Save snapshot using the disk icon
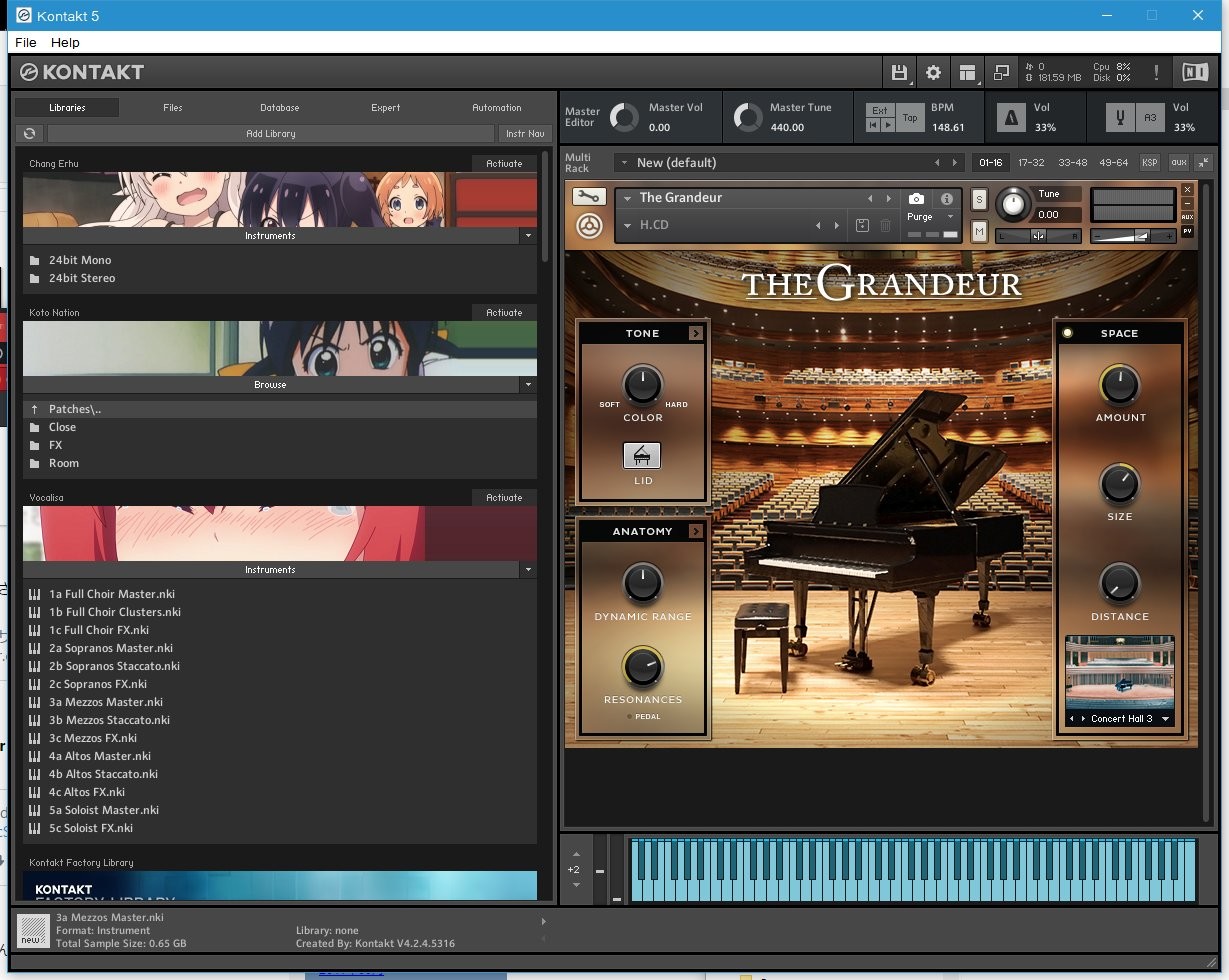 click(x=863, y=226)
